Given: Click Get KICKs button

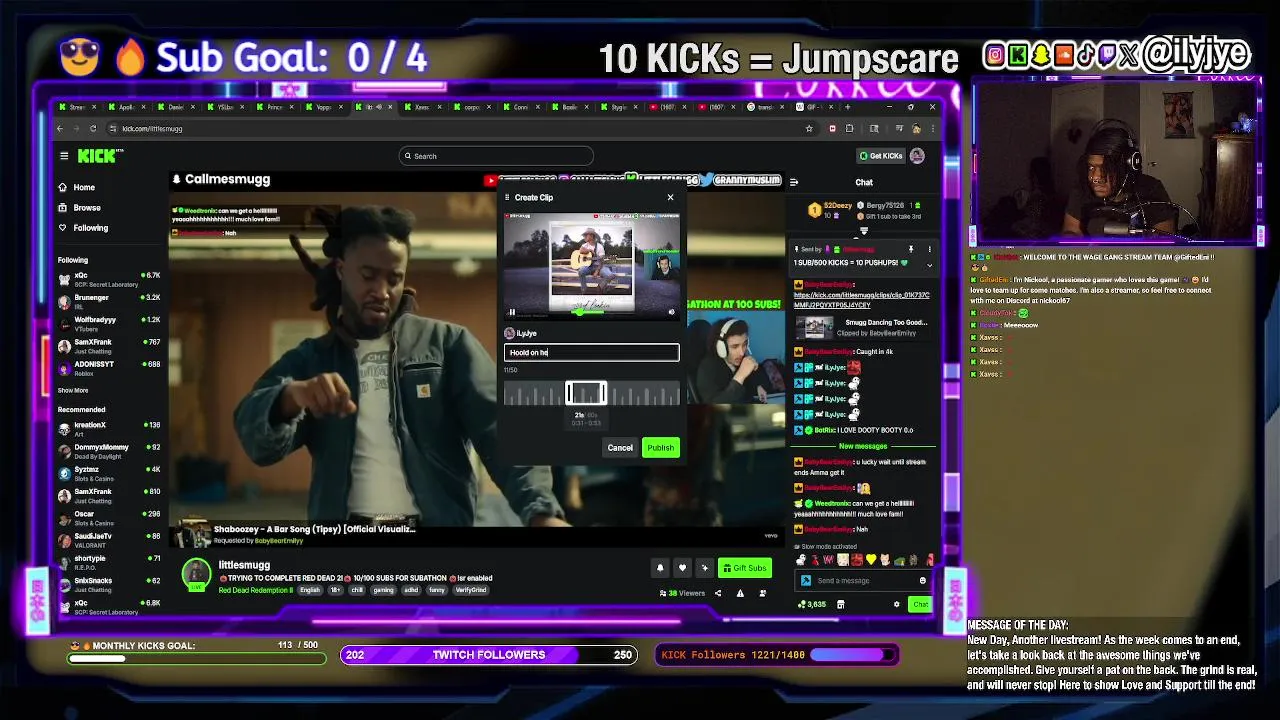Looking at the screenshot, I should pos(881,156).
